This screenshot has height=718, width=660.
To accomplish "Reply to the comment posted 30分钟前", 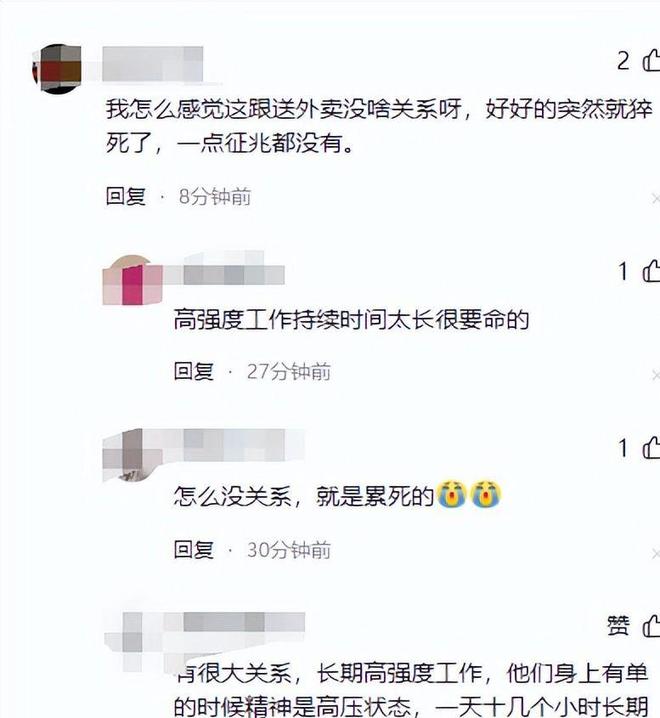I will tap(194, 549).
